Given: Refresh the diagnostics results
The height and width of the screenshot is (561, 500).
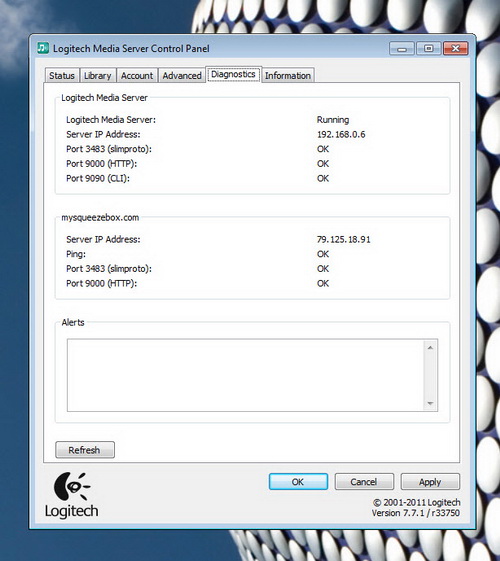Looking at the screenshot, I should [85, 450].
